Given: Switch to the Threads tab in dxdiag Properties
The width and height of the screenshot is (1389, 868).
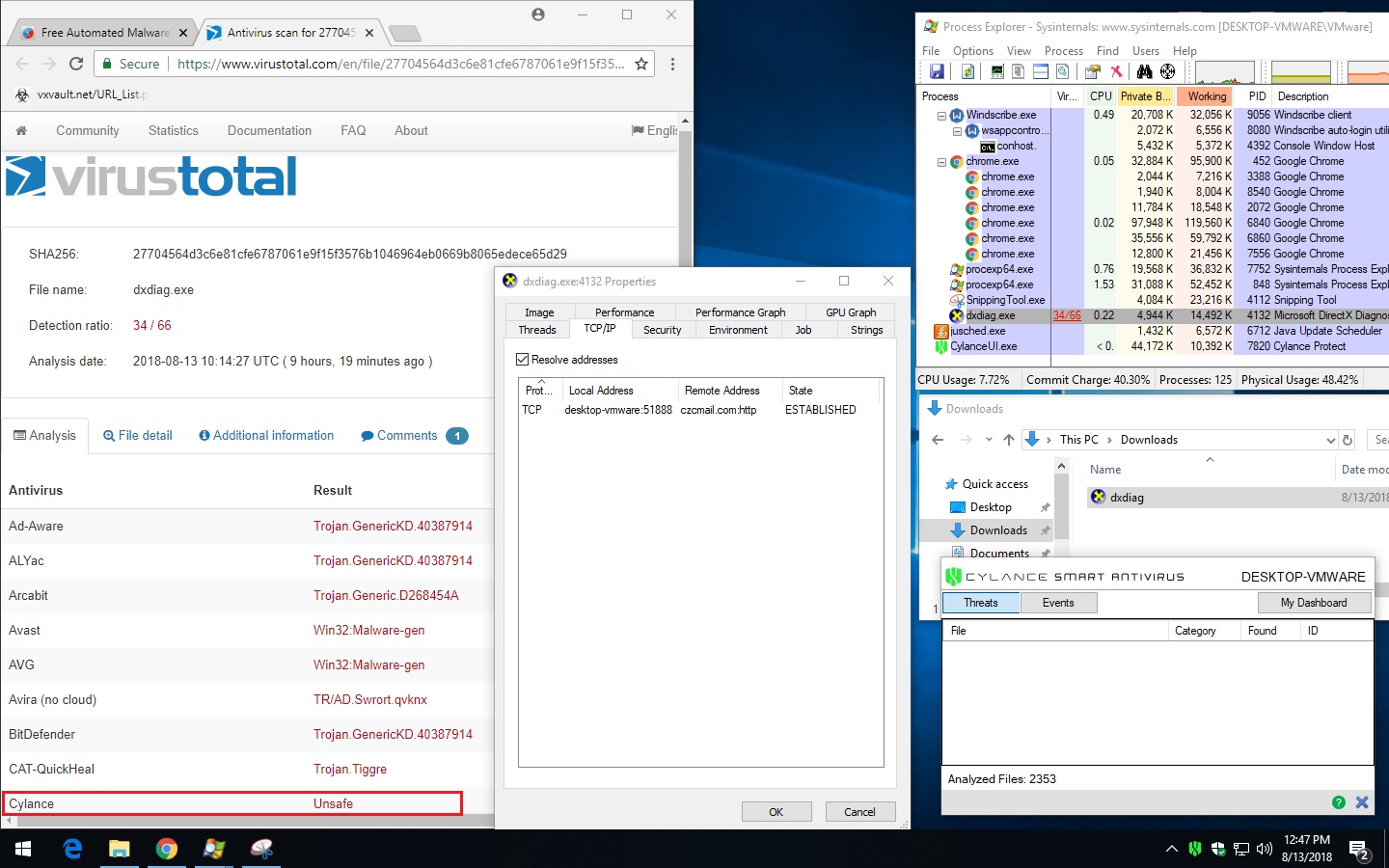Looking at the screenshot, I should pyautogui.click(x=537, y=330).
